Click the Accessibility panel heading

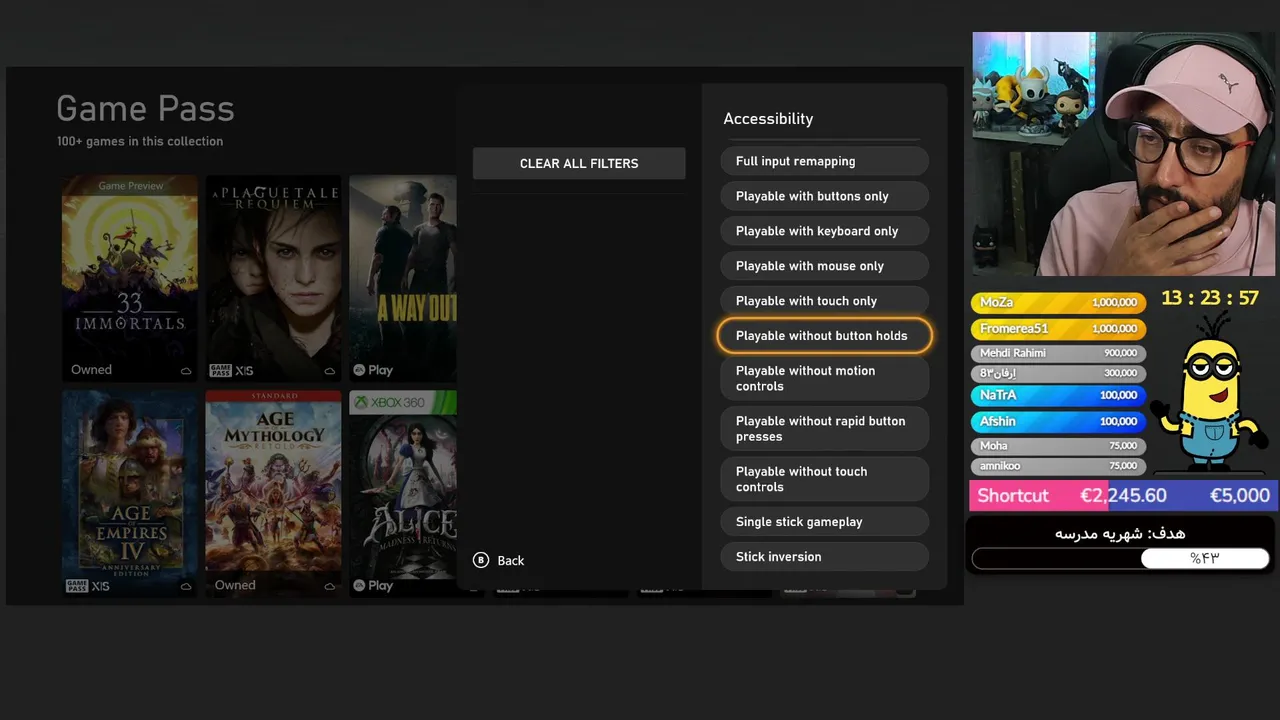pos(768,118)
